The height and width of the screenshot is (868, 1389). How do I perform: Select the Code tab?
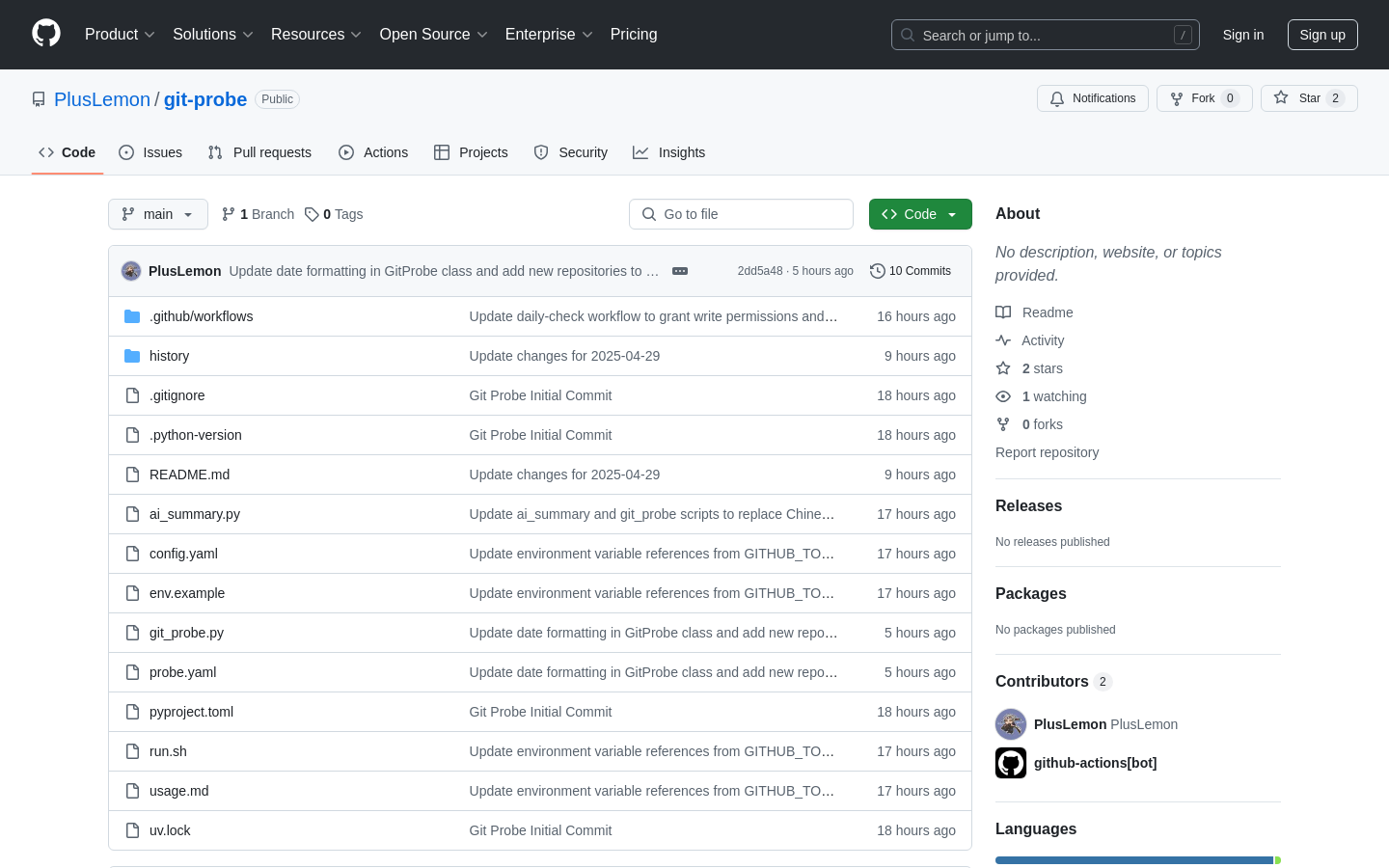68,152
